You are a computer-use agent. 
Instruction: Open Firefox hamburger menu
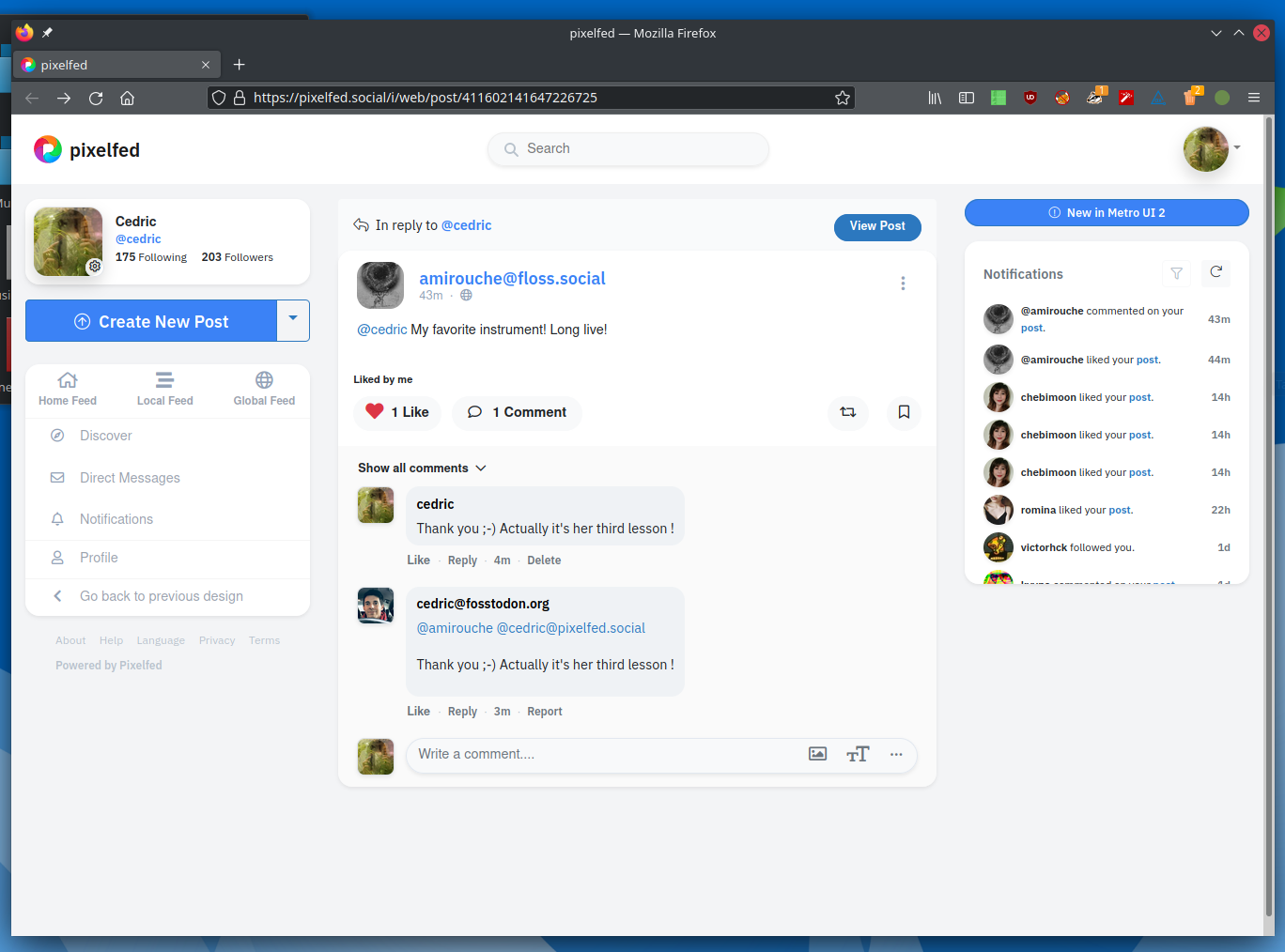pos(1254,98)
